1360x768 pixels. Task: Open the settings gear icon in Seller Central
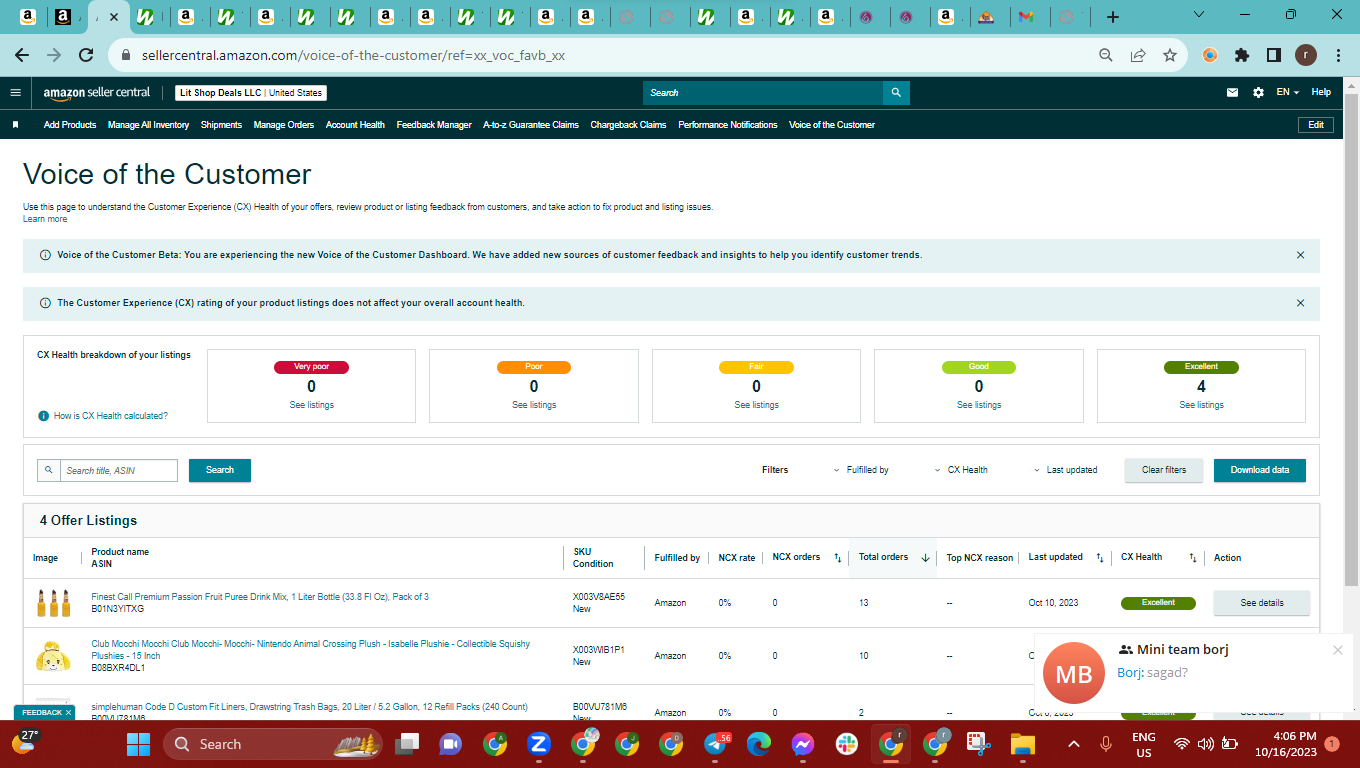1258,93
